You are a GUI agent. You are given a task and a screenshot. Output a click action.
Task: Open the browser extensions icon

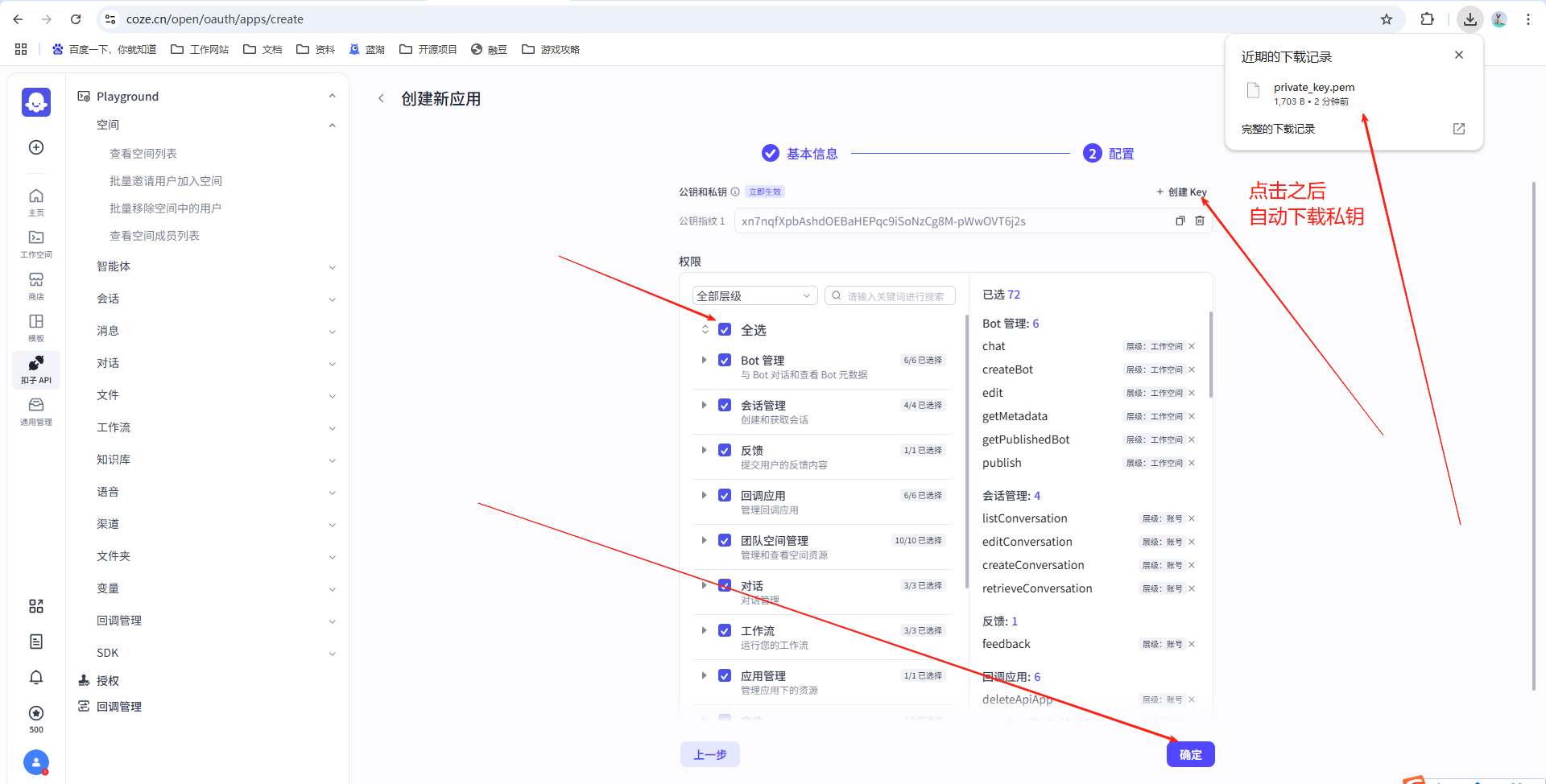pos(1427,19)
